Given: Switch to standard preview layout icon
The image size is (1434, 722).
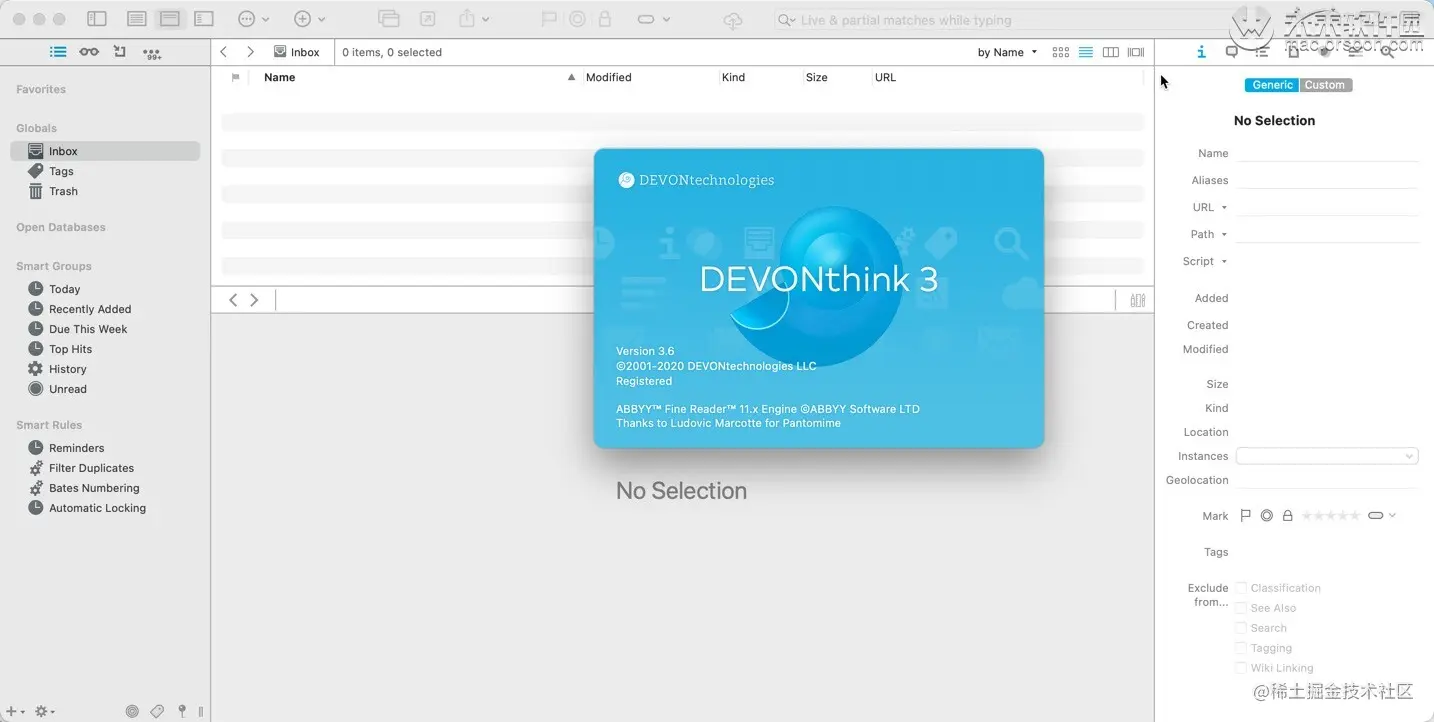Looking at the screenshot, I should (x=170, y=19).
